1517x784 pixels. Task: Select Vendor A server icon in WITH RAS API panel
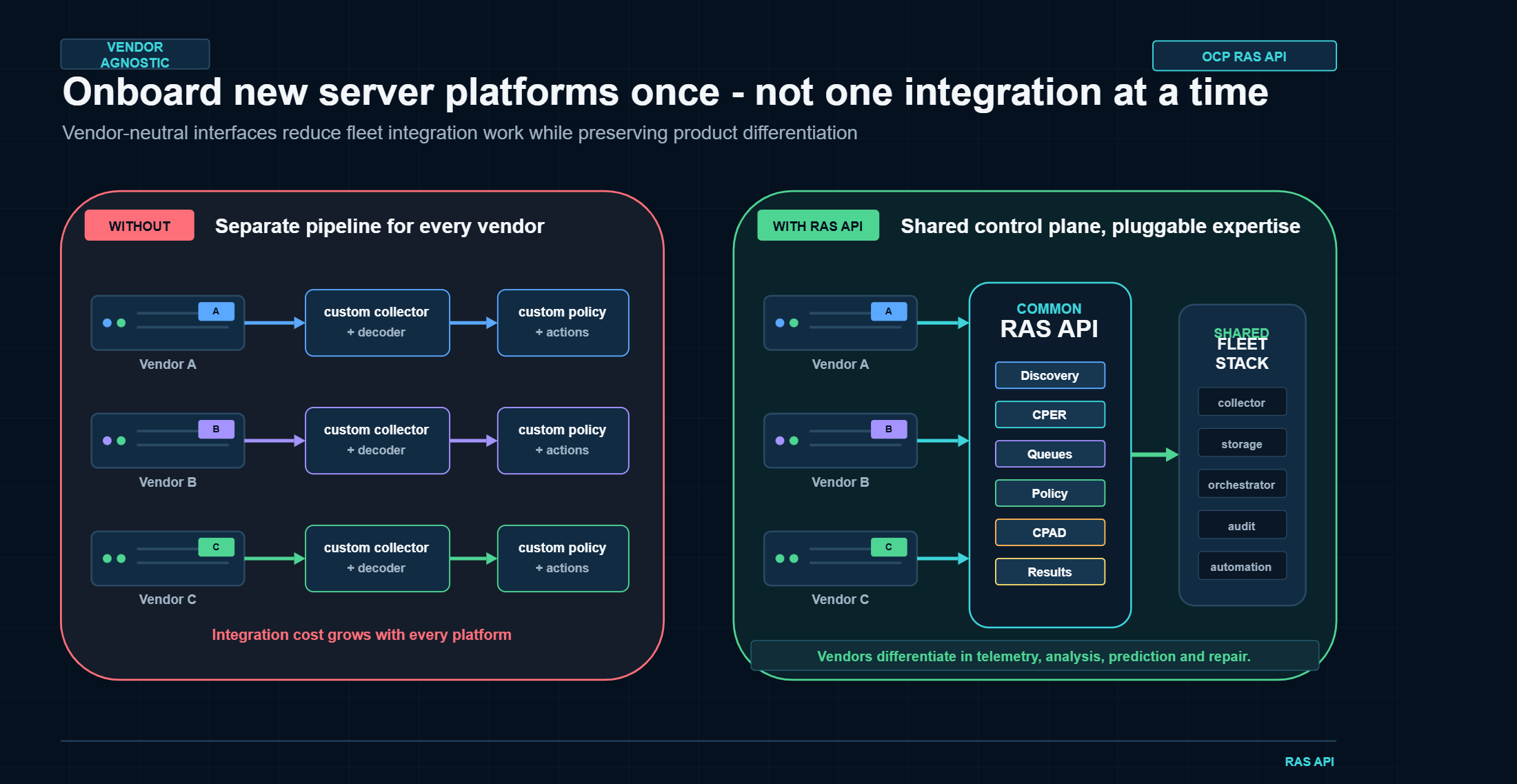pos(841,323)
